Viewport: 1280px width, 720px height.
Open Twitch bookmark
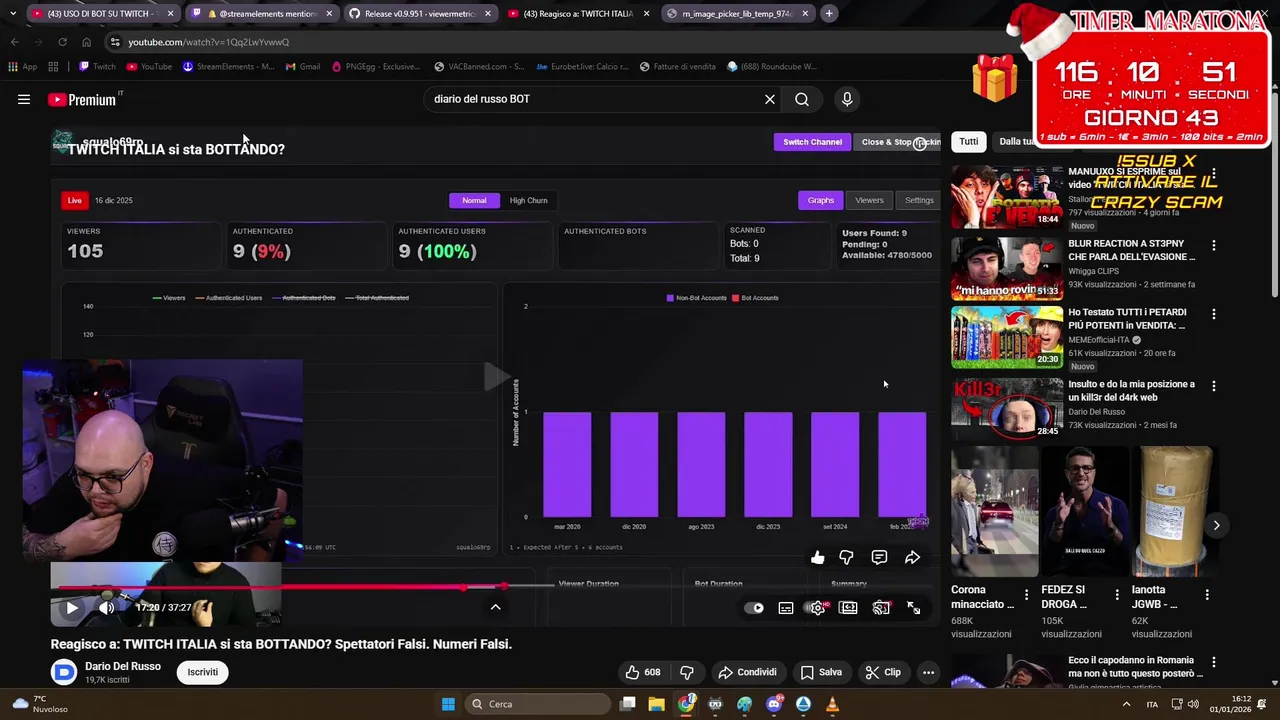[x=97, y=67]
